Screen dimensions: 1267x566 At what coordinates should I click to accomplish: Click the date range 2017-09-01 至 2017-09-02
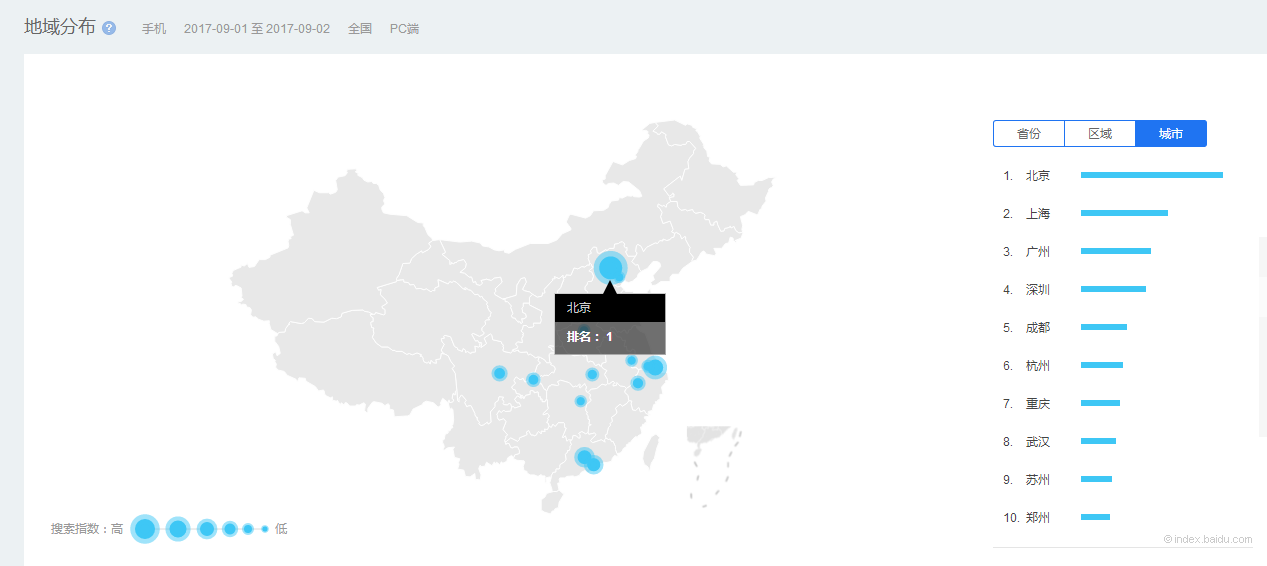[x=257, y=29]
